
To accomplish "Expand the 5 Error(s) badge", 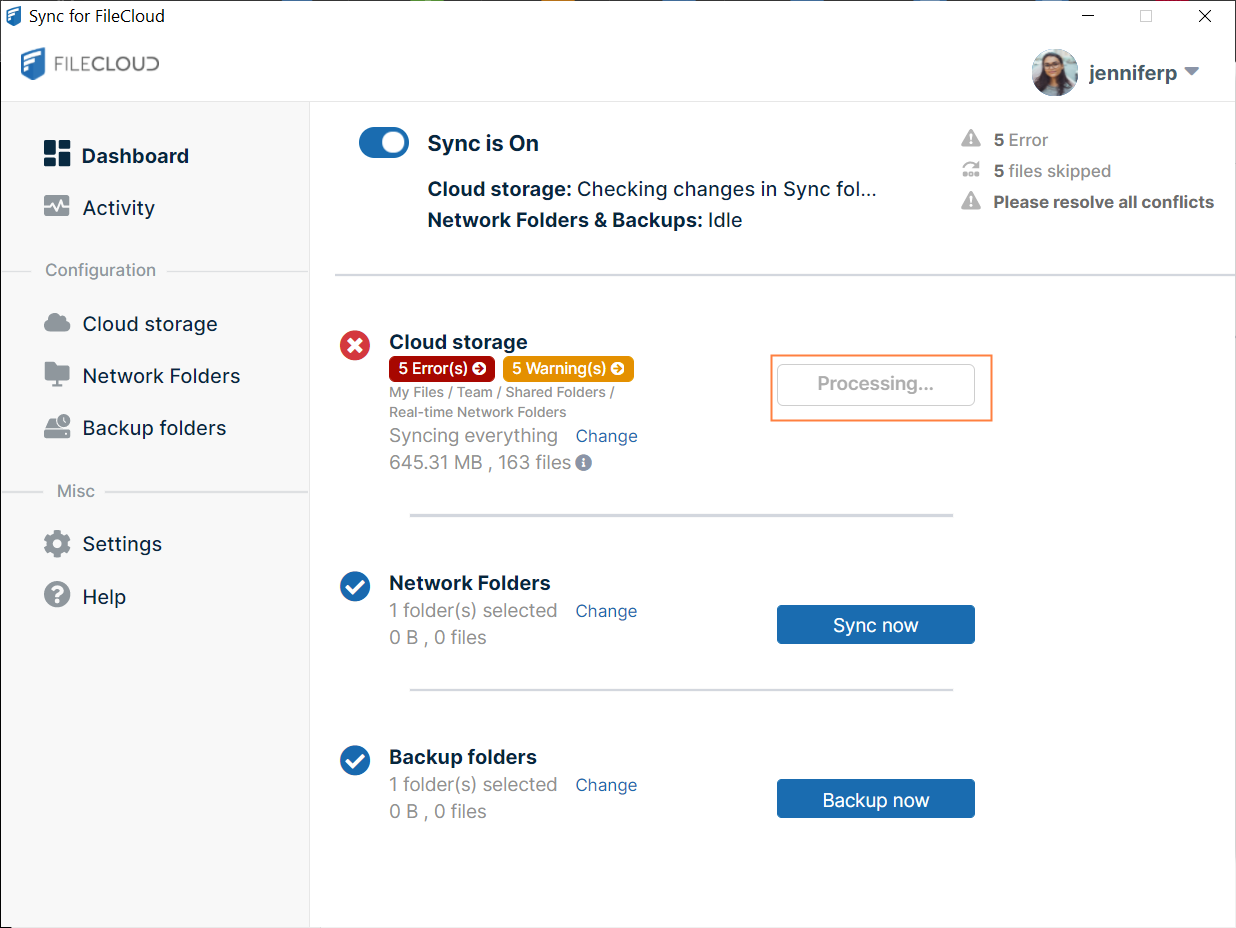I will pos(442,369).
